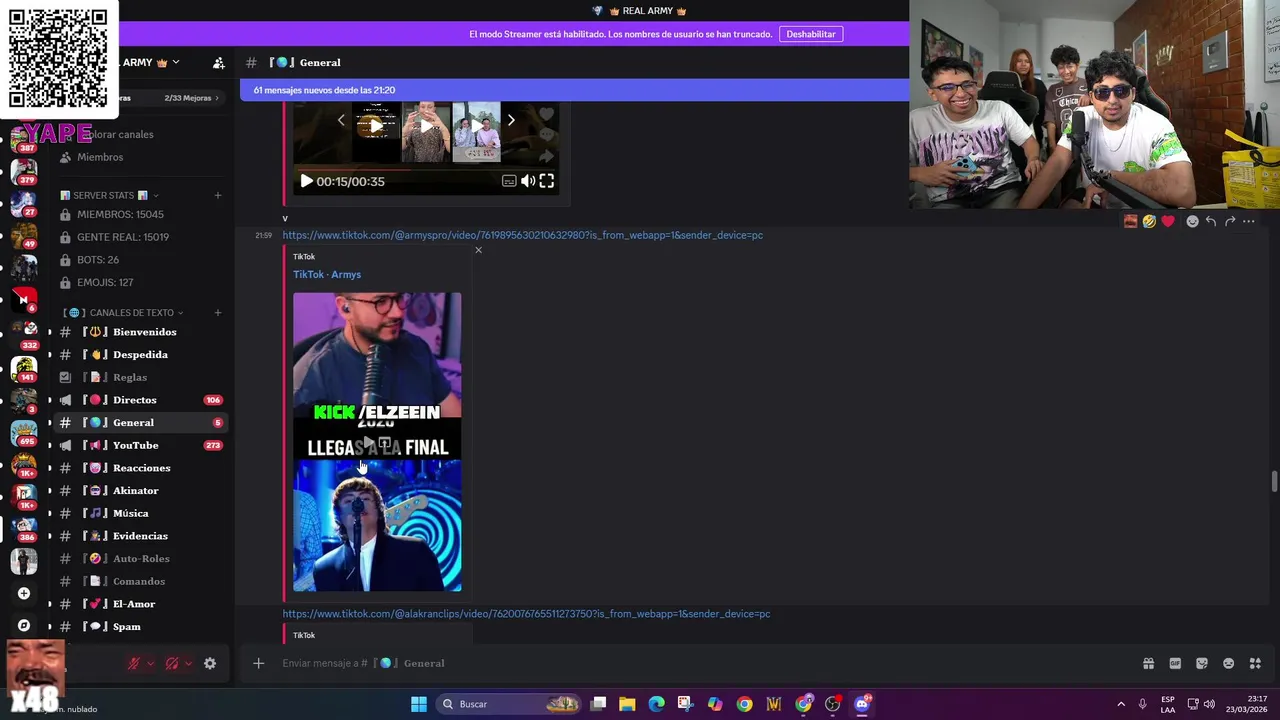This screenshot has height=720, width=1280.
Task: Open the more options ellipsis on the message
Action: tap(1249, 221)
